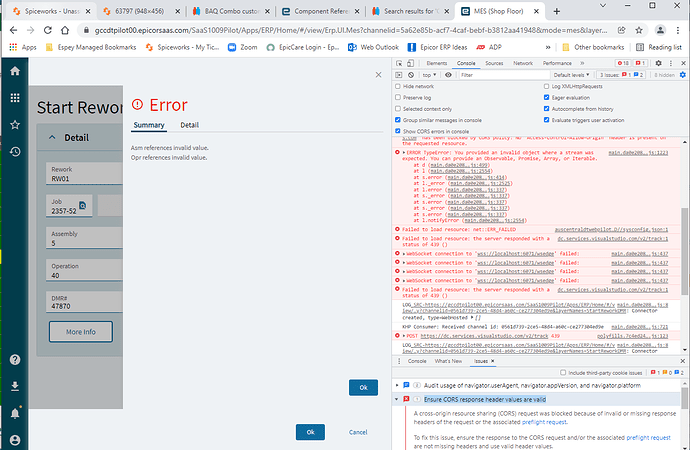
Task: Switch to DevTools Elements tab
Action: pos(437,63)
